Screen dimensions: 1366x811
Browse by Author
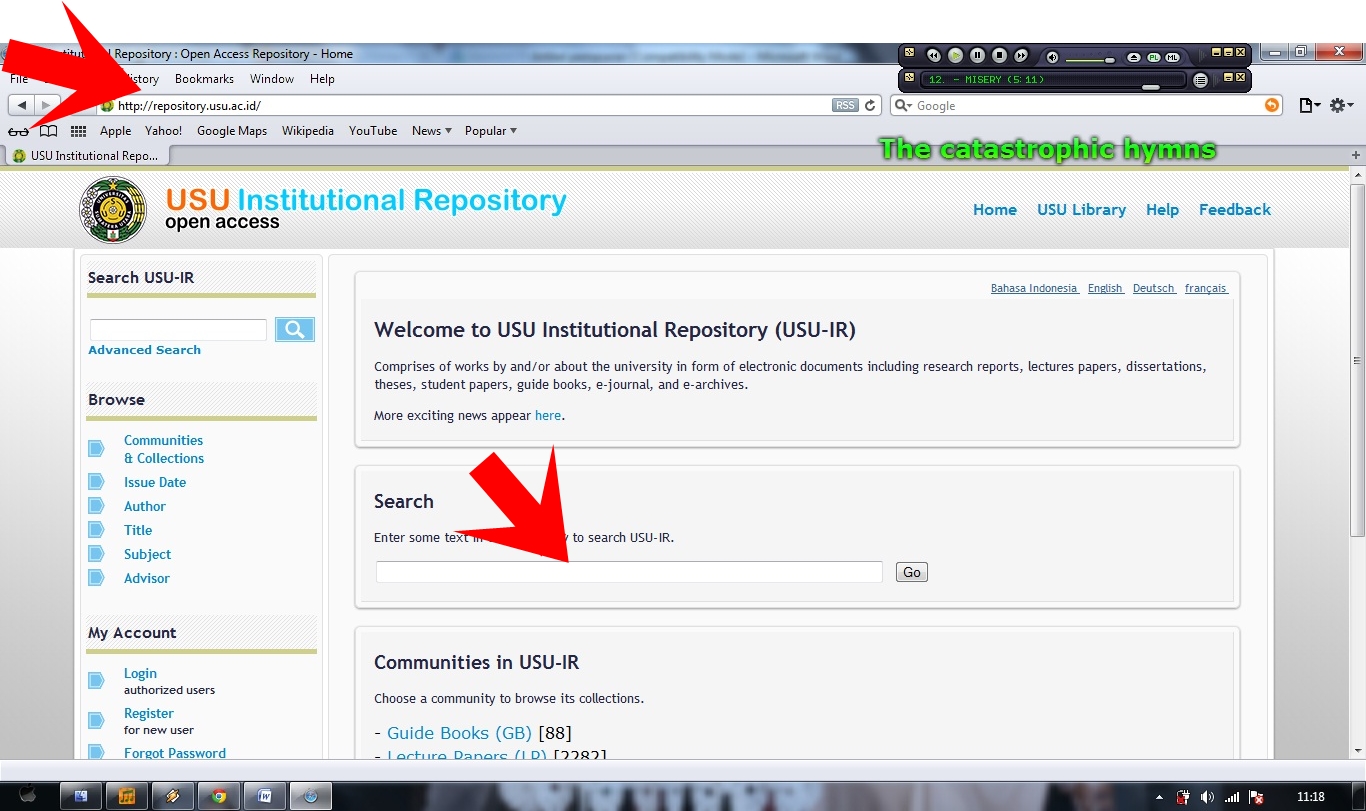(x=145, y=506)
